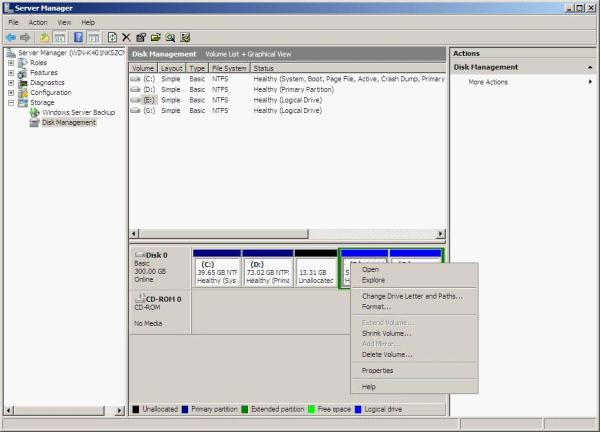
Task: Click the Primary partition legend swatch
Action: [185, 409]
